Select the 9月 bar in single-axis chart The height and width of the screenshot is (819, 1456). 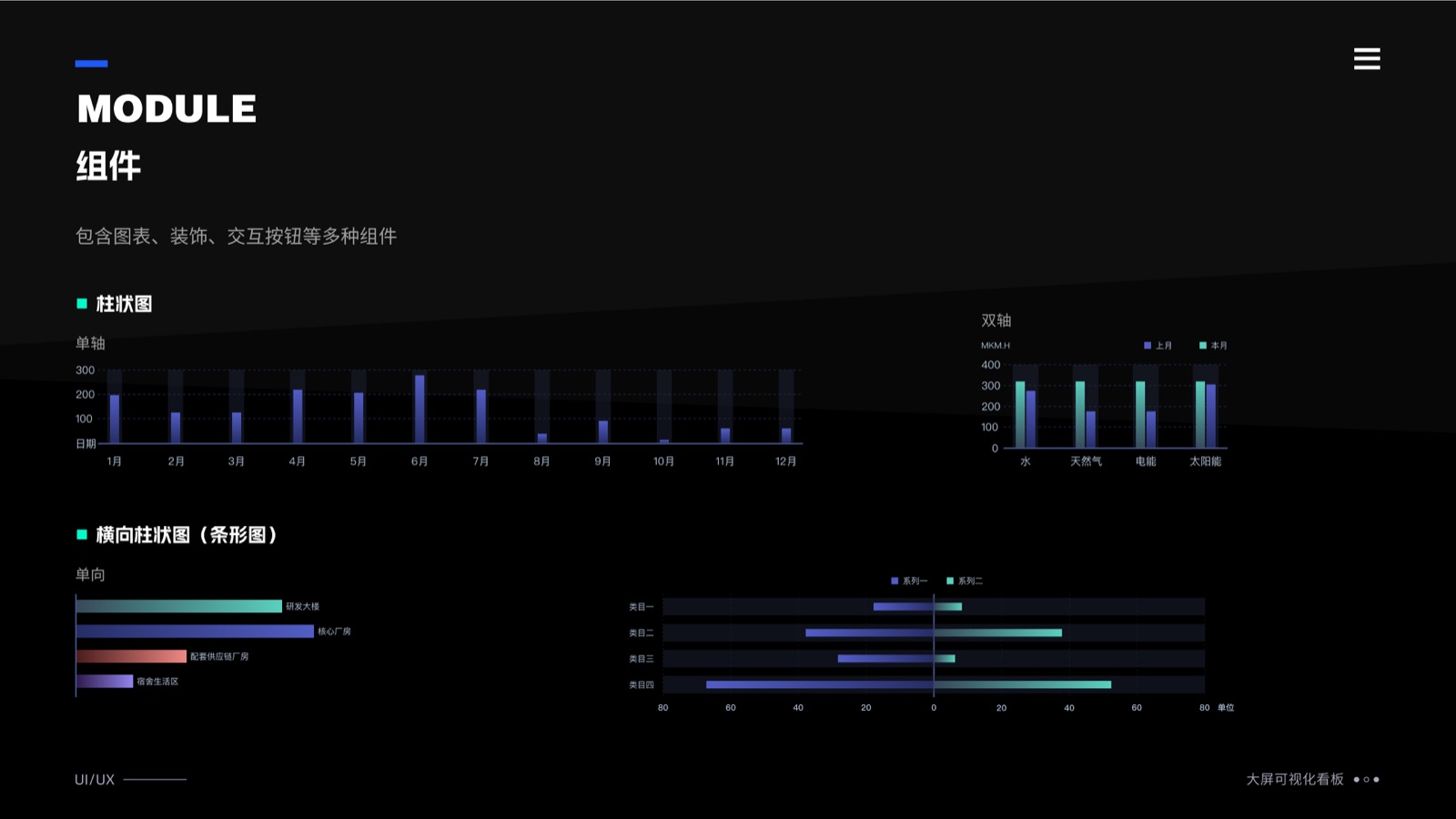pyautogui.click(x=602, y=431)
